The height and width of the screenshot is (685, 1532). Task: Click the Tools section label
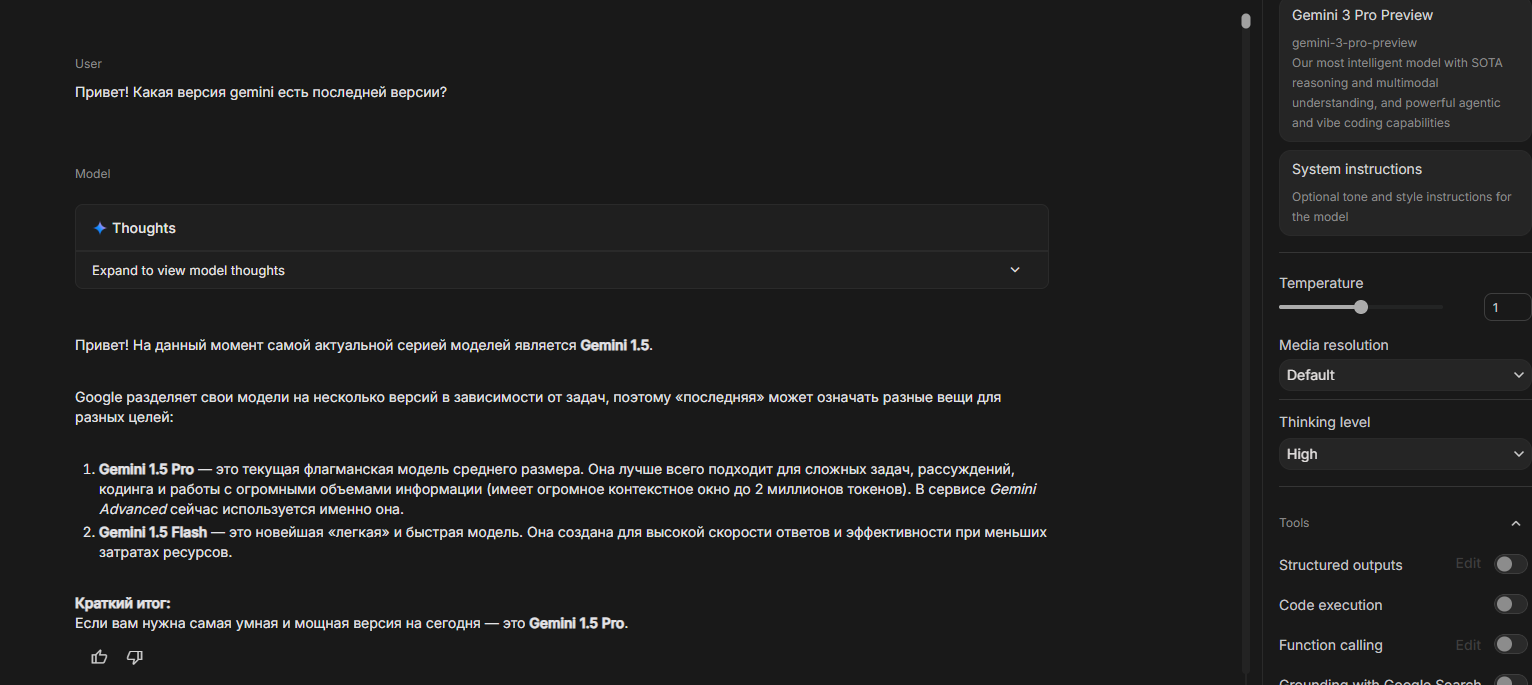click(x=1294, y=523)
